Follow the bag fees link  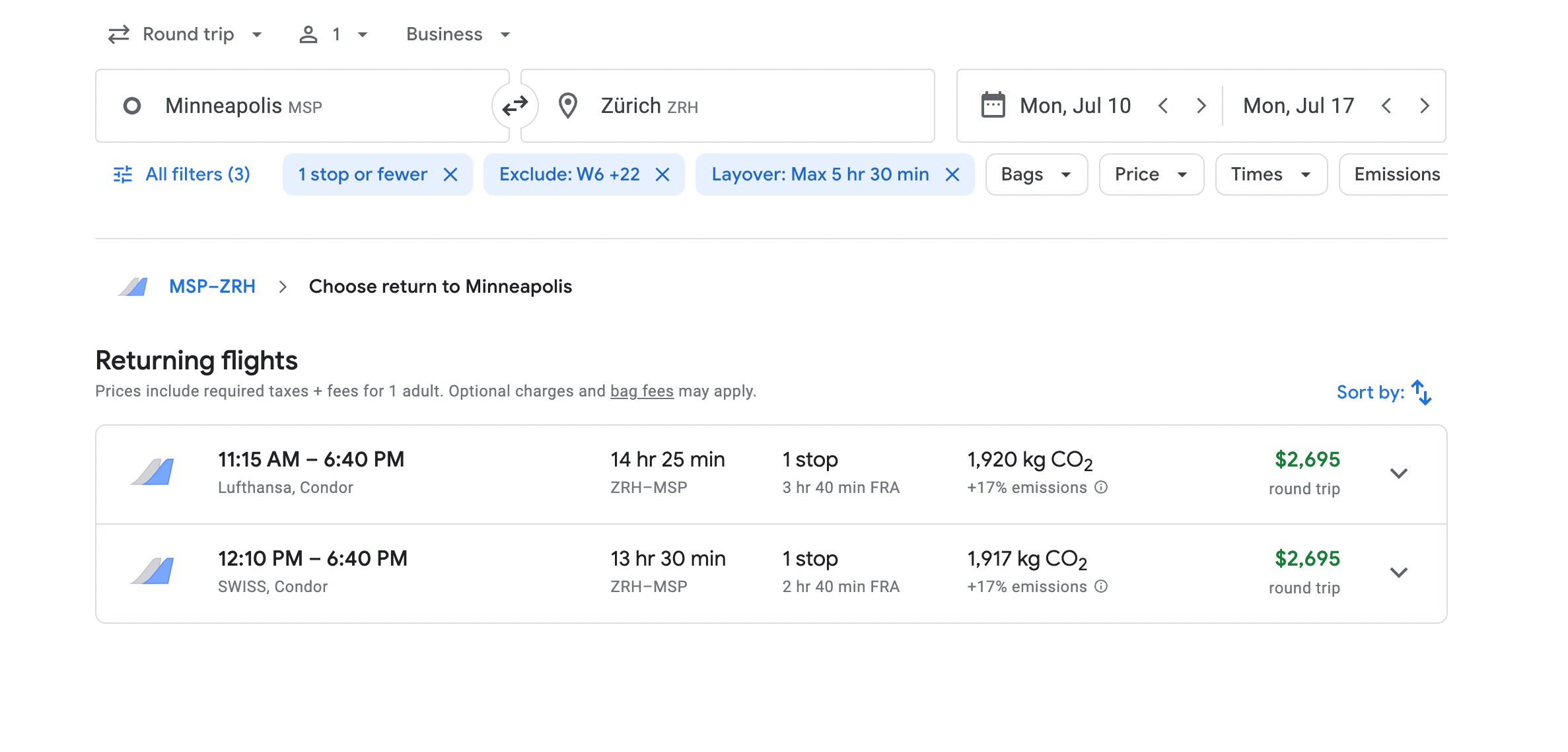tap(641, 391)
